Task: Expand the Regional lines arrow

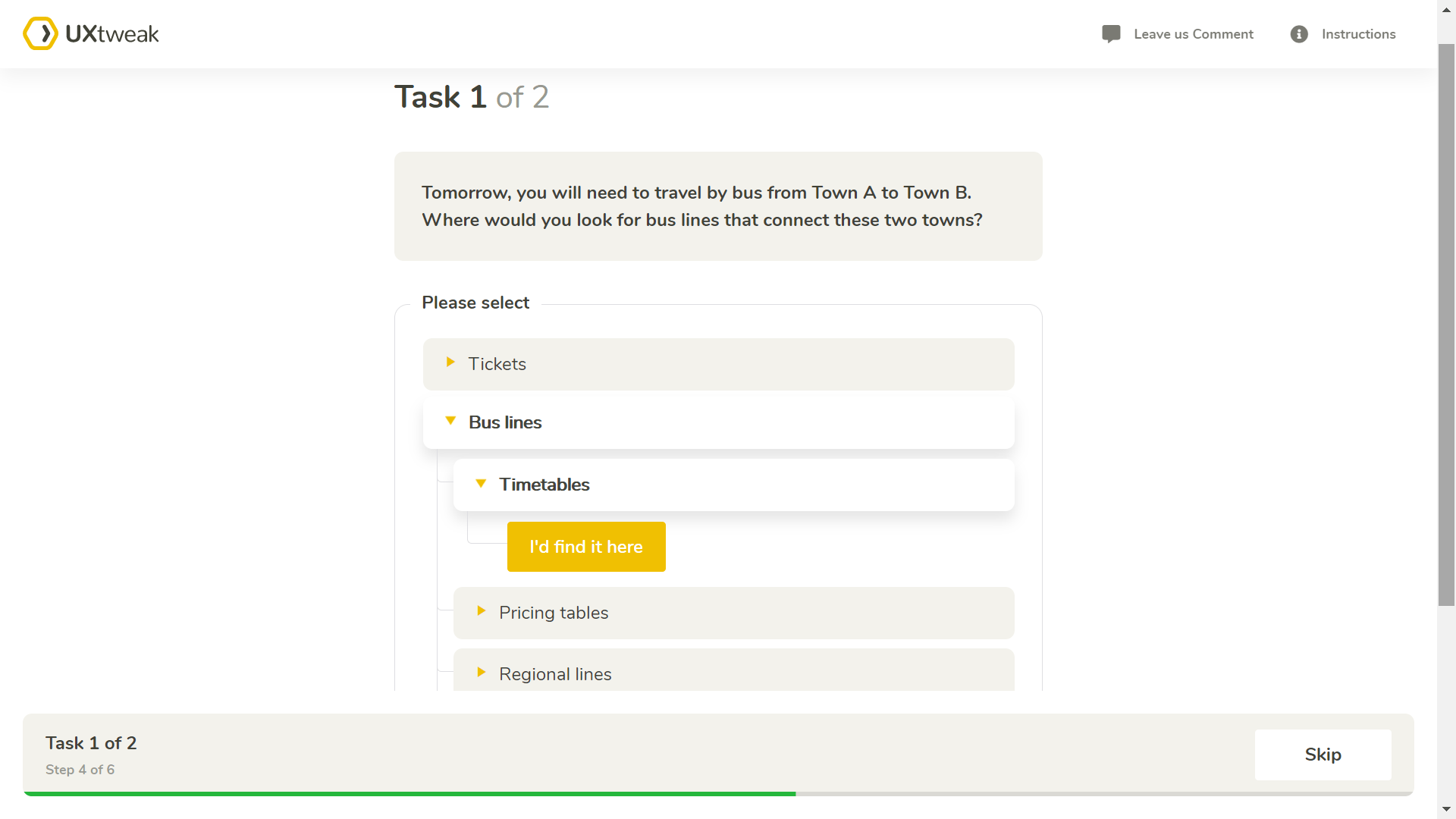Action: (481, 673)
